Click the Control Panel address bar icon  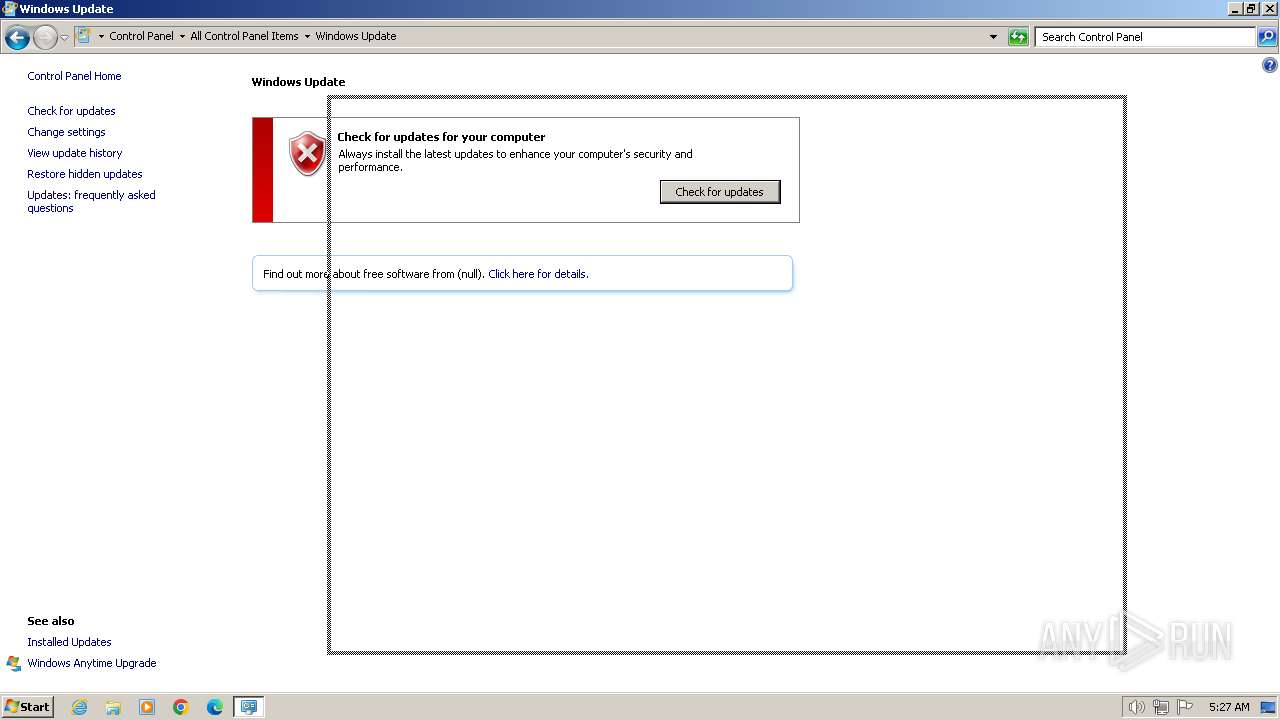coord(84,36)
